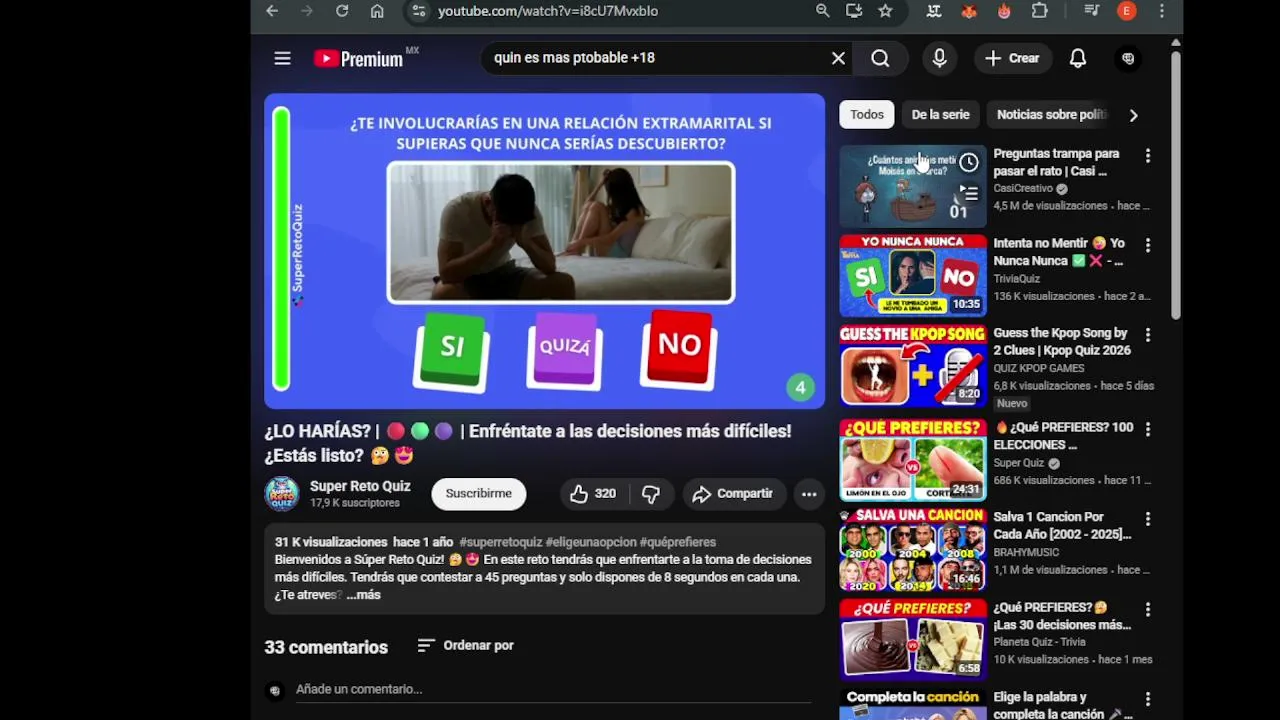Click the green timer bar in video

pyautogui.click(x=281, y=249)
